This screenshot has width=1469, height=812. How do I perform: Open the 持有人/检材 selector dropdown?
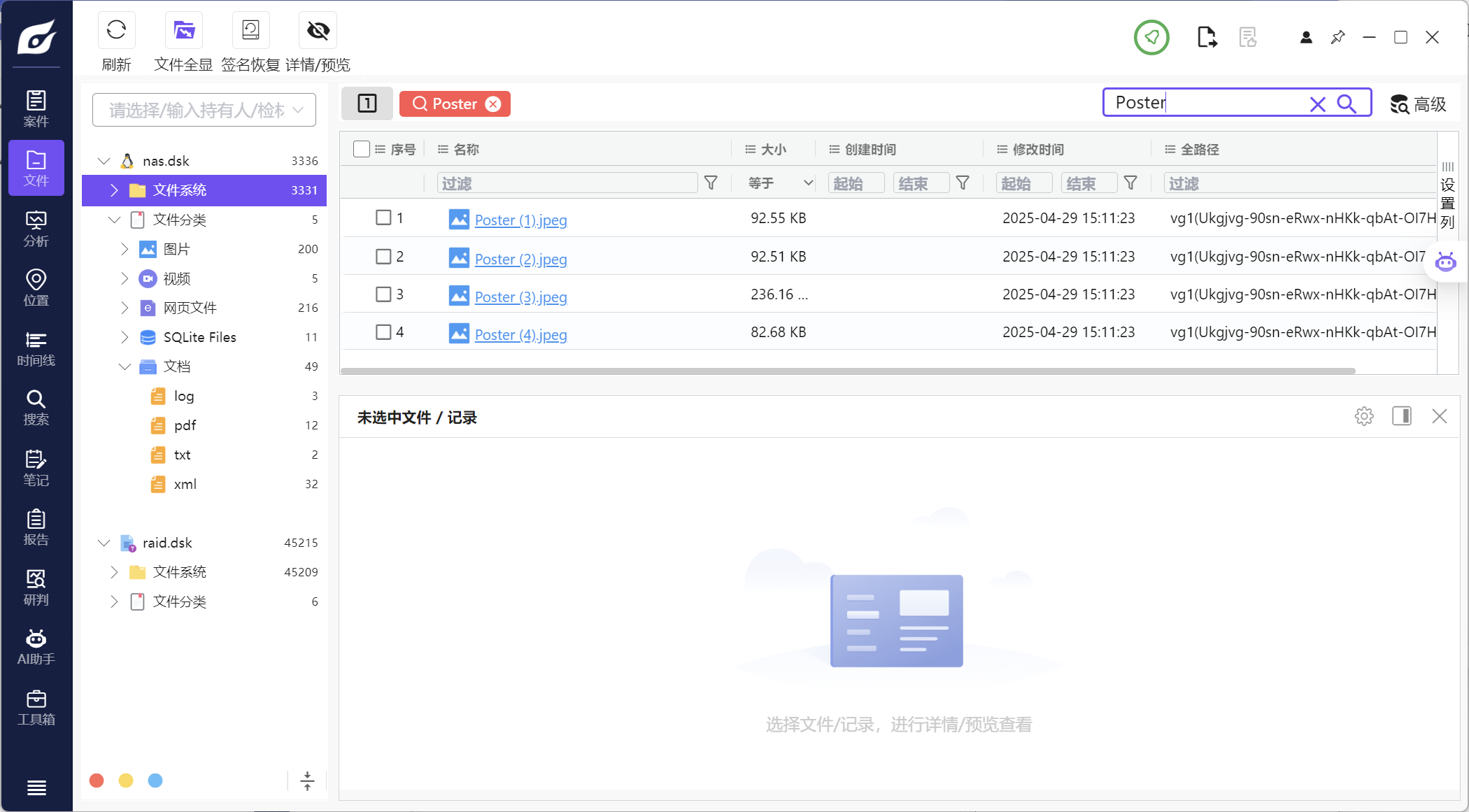click(x=204, y=110)
